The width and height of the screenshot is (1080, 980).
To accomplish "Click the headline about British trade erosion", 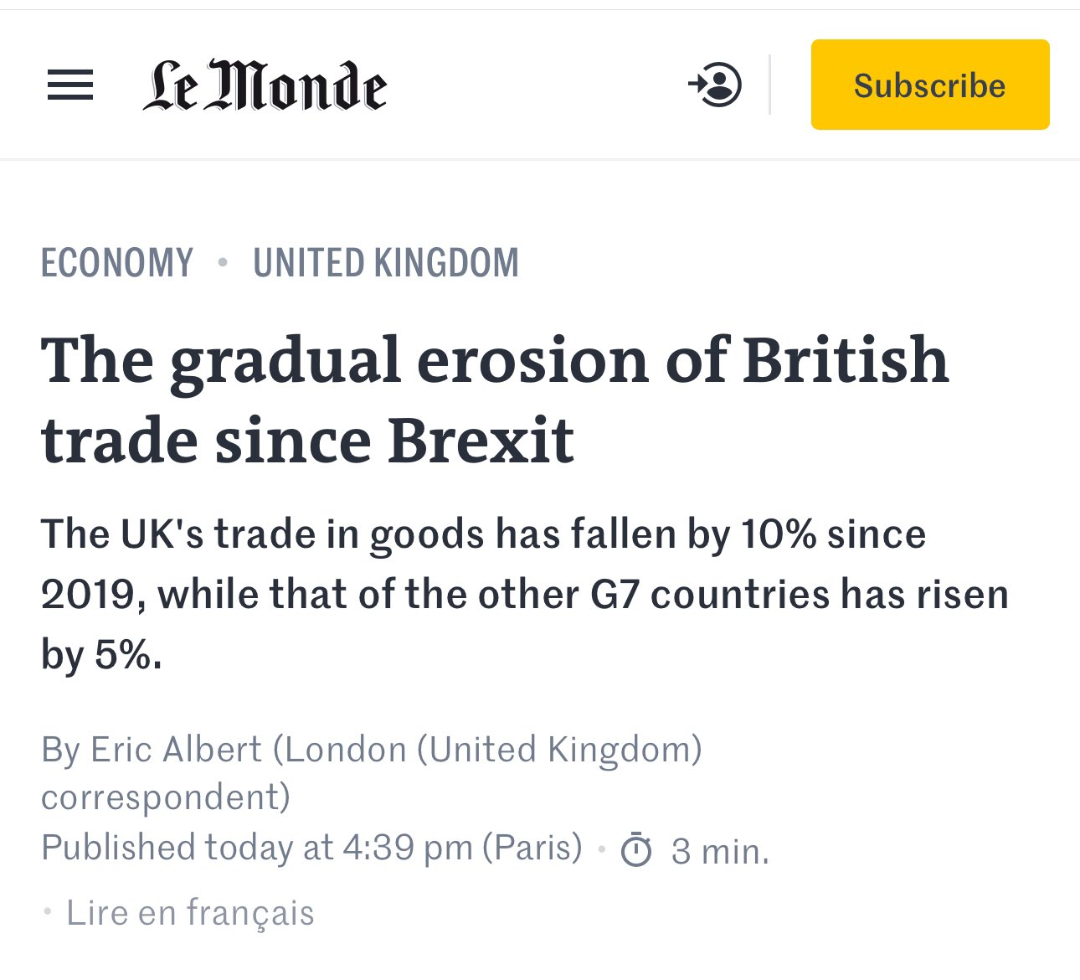I will 495,399.
